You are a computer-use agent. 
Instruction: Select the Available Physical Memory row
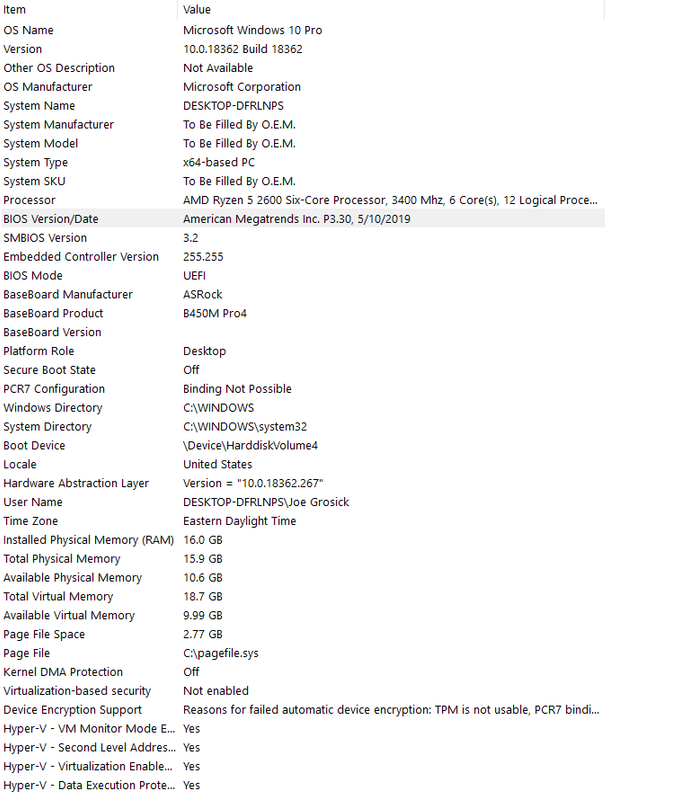303,578
